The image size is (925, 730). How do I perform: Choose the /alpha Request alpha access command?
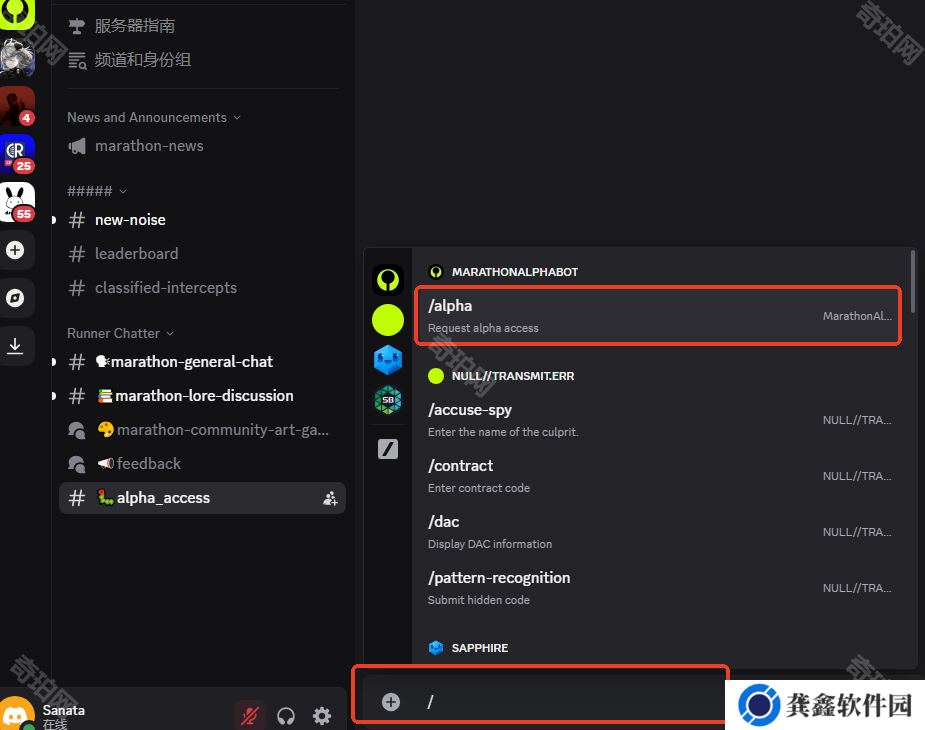pos(658,316)
